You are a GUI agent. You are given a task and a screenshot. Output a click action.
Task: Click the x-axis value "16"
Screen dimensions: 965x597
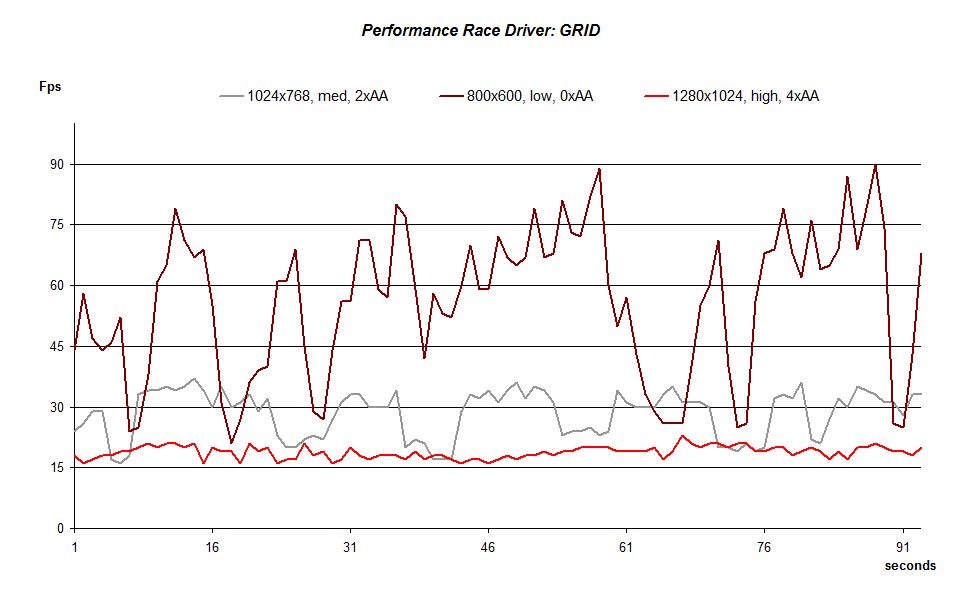coord(212,548)
